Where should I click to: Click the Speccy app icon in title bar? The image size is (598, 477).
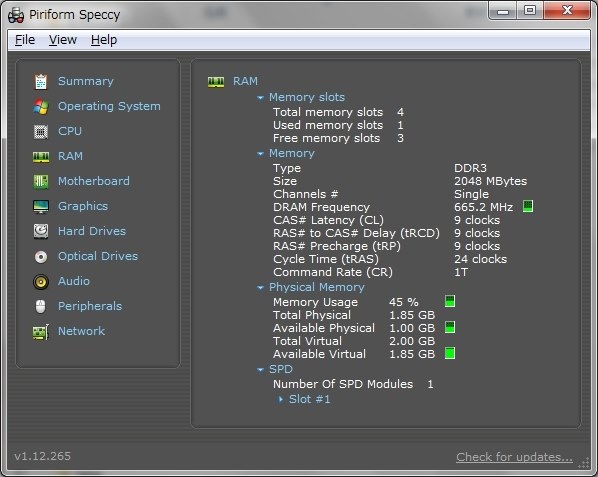pyautogui.click(x=16, y=15)
